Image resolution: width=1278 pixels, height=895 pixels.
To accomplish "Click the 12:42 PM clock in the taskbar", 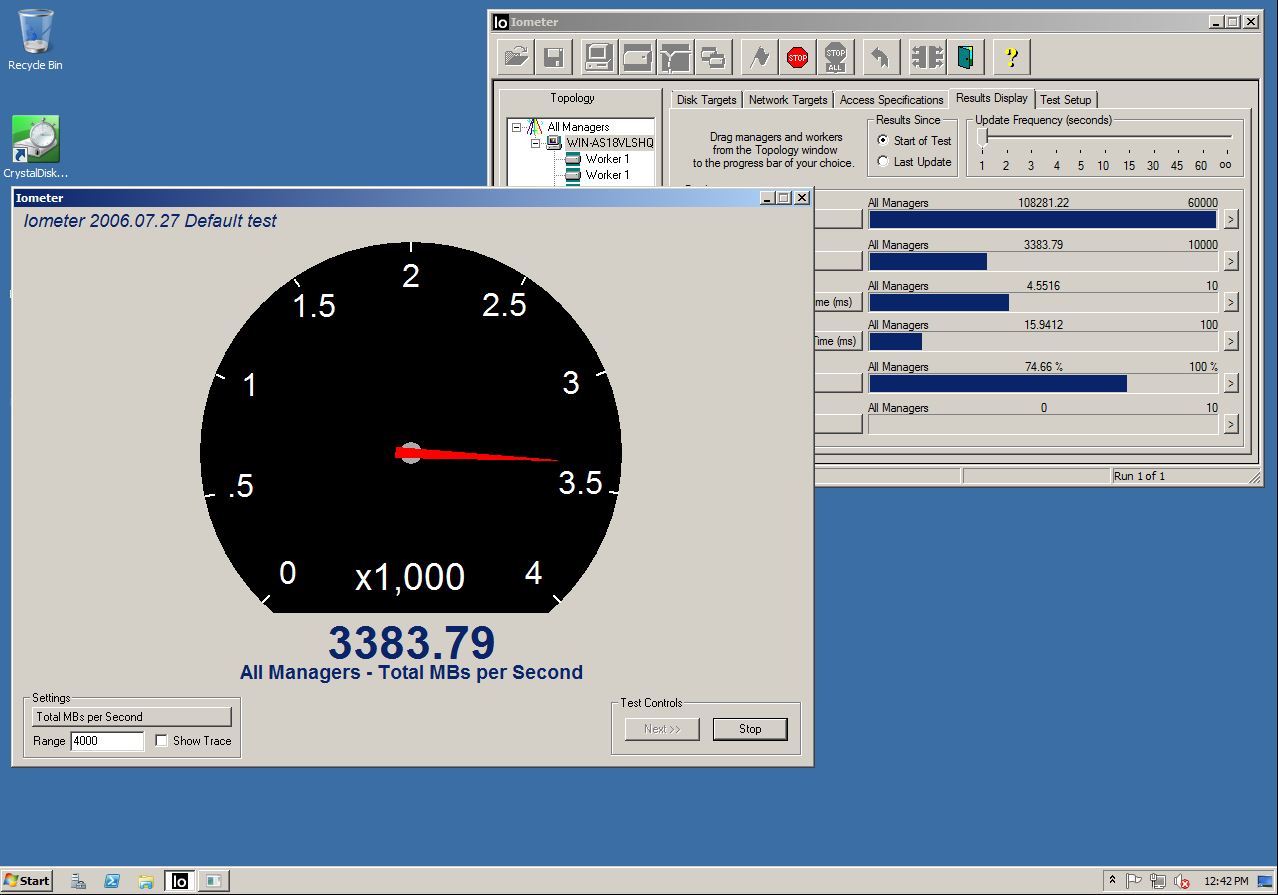I will (1226, 881).
